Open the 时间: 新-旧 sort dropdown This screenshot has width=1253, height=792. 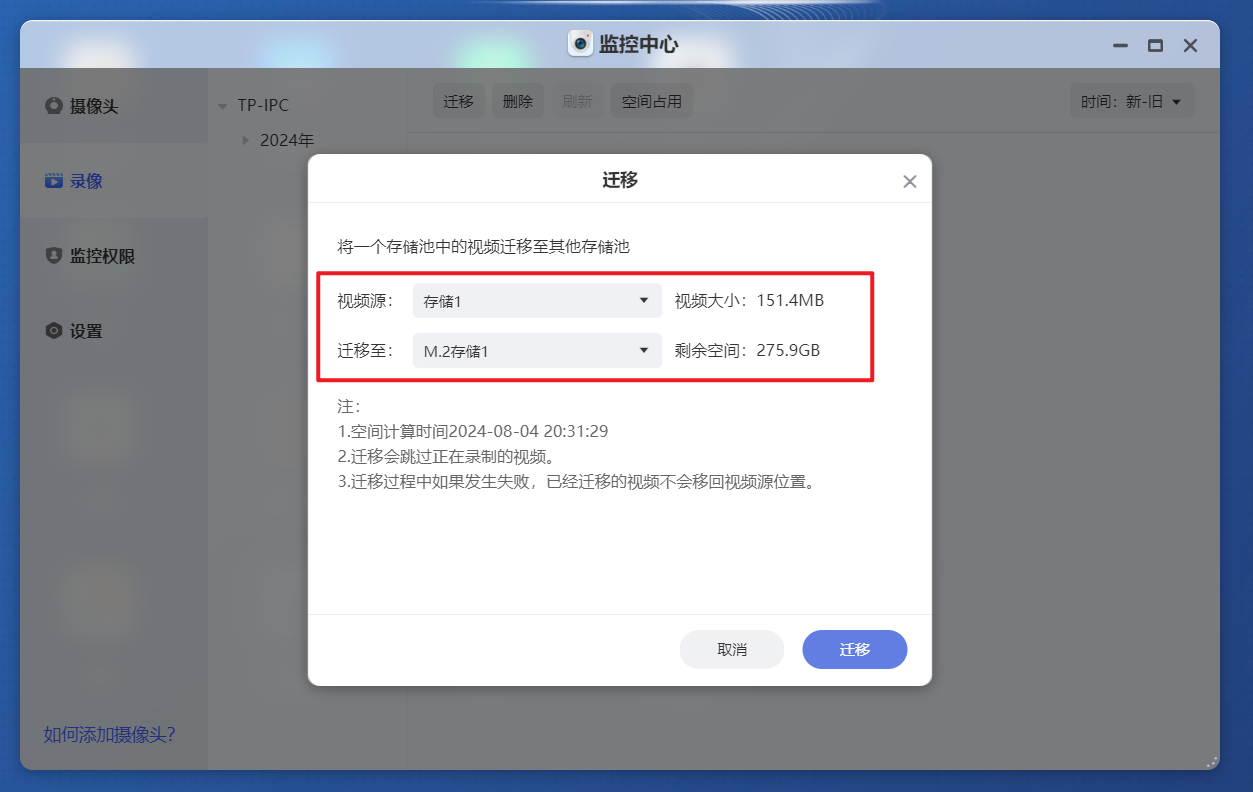[x=1132, y=100]
